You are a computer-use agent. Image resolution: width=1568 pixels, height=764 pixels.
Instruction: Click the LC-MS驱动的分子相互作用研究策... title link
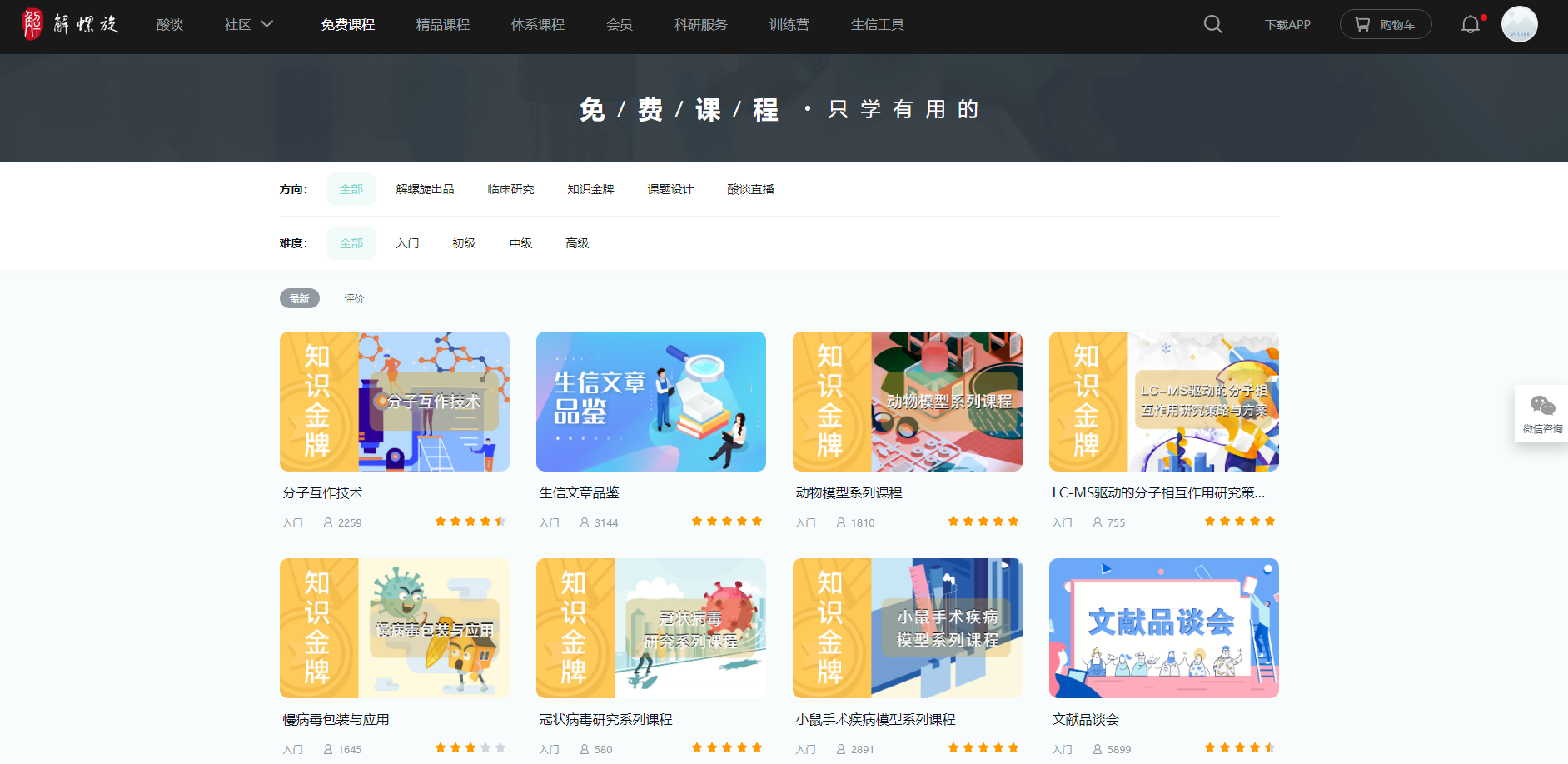tap(1159, 493)
